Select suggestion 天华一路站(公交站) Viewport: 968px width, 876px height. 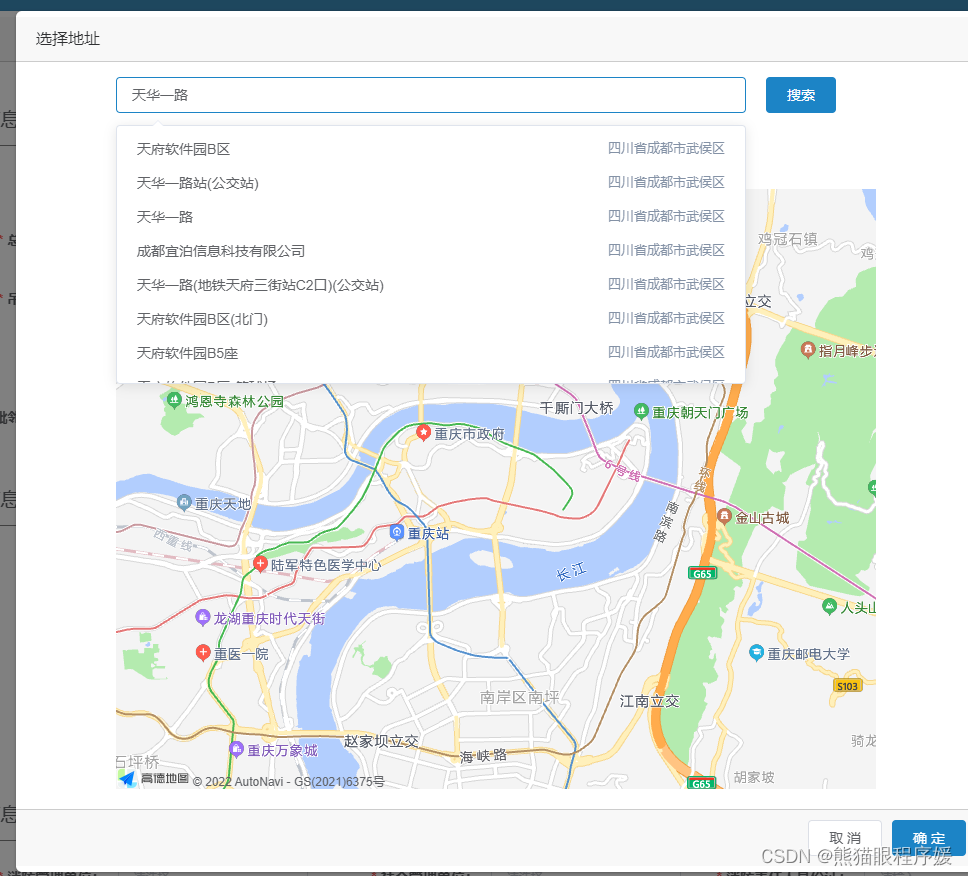[431, 183]
